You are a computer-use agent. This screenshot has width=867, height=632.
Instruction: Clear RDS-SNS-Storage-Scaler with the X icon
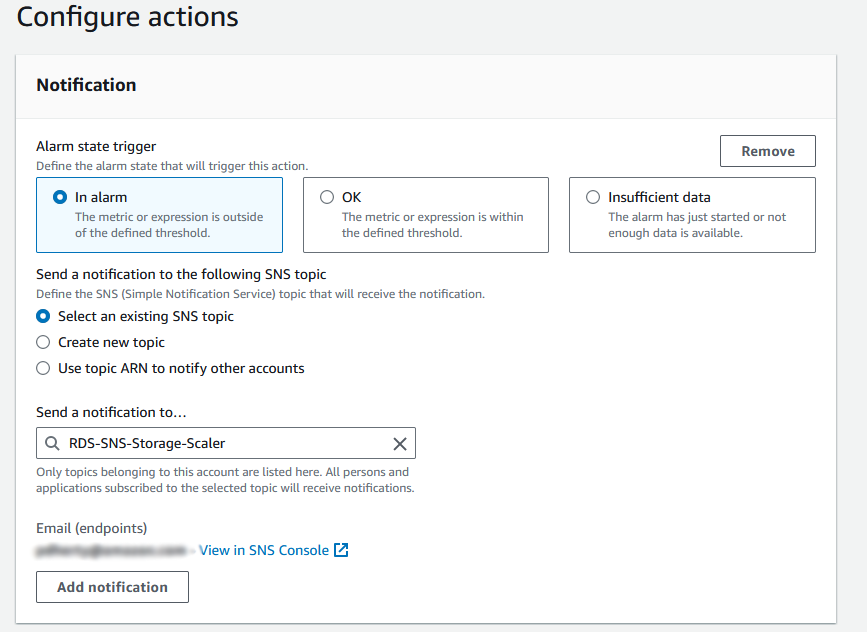point(400,443)
